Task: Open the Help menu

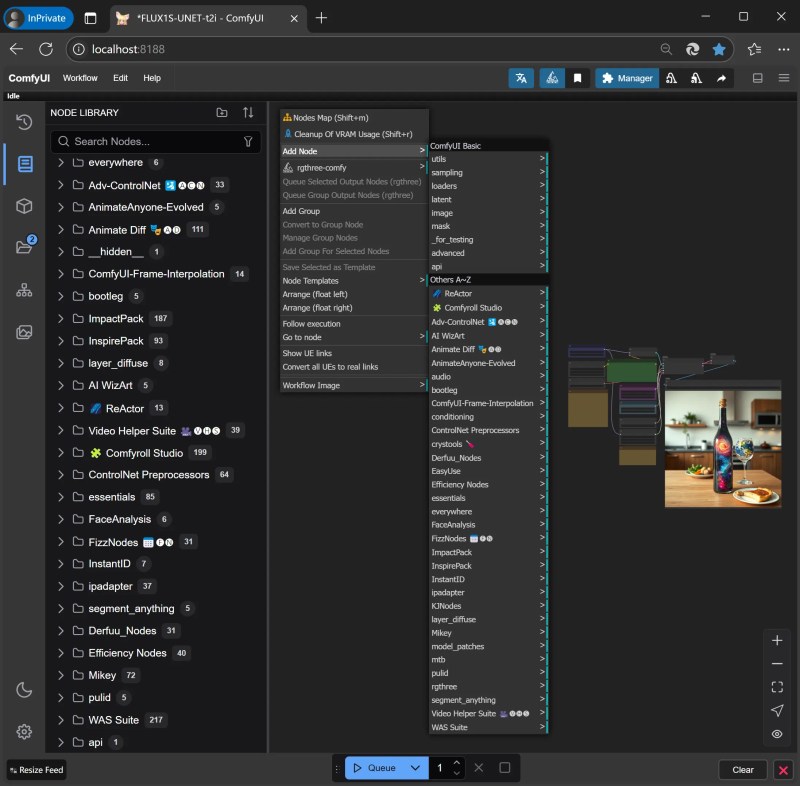Action: [152, 78]
